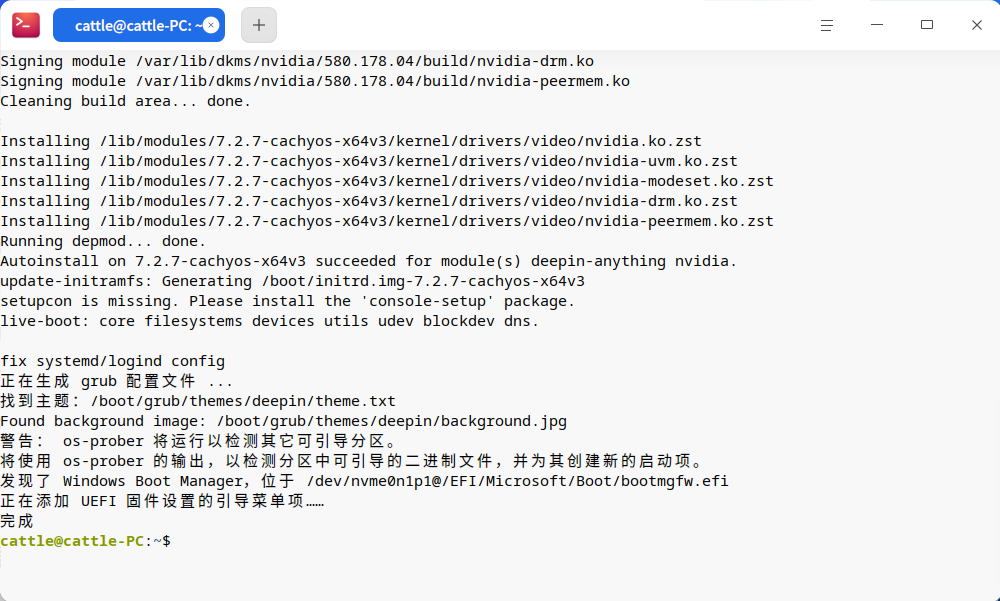Open a new tab with the plus button
The image size is (1000, 601).
pos(258,25)
